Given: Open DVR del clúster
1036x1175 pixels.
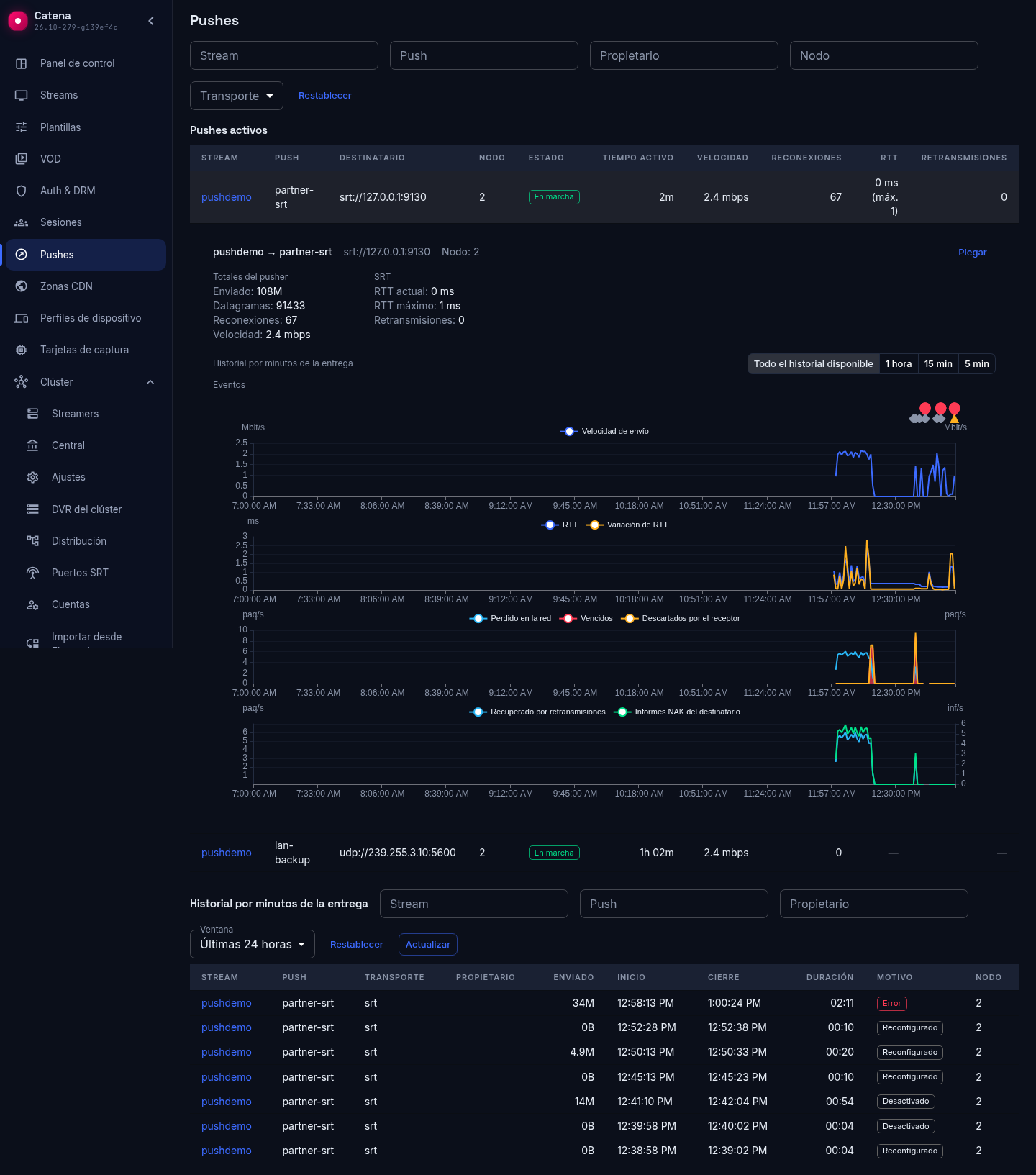Looking at the screenshot, I should (86, 509).
